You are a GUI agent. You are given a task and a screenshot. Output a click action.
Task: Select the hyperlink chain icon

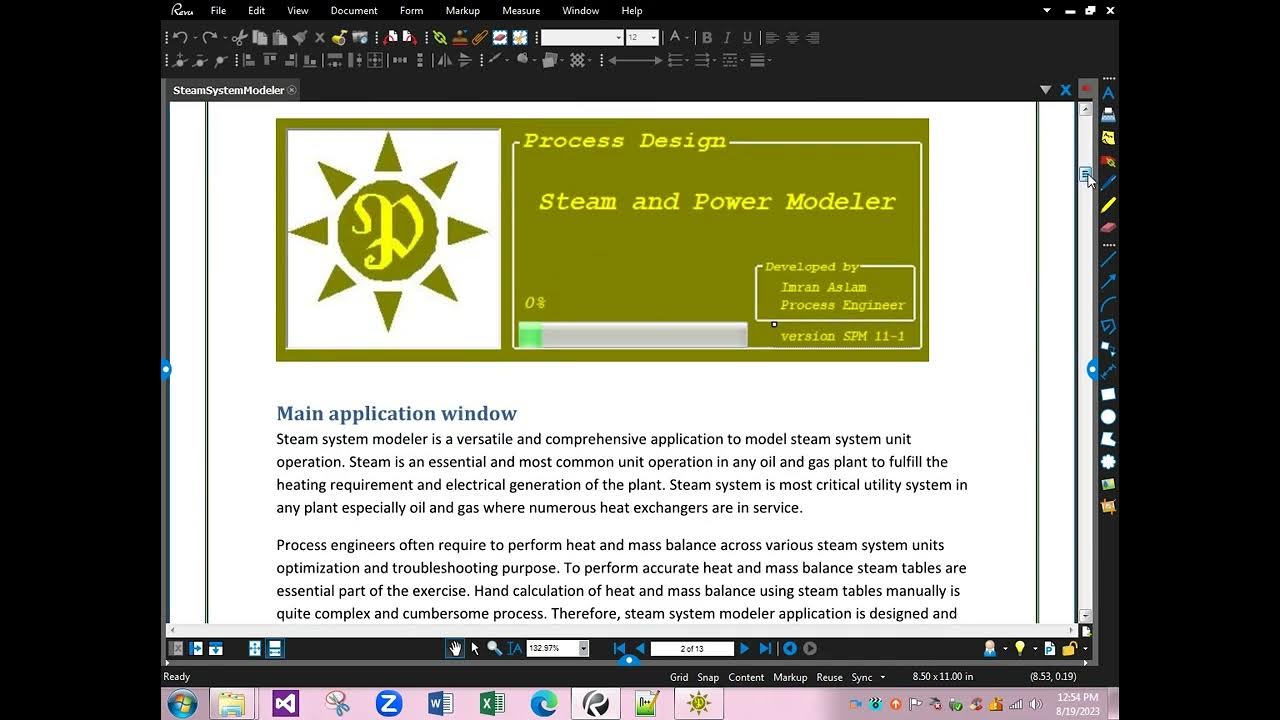440,38
